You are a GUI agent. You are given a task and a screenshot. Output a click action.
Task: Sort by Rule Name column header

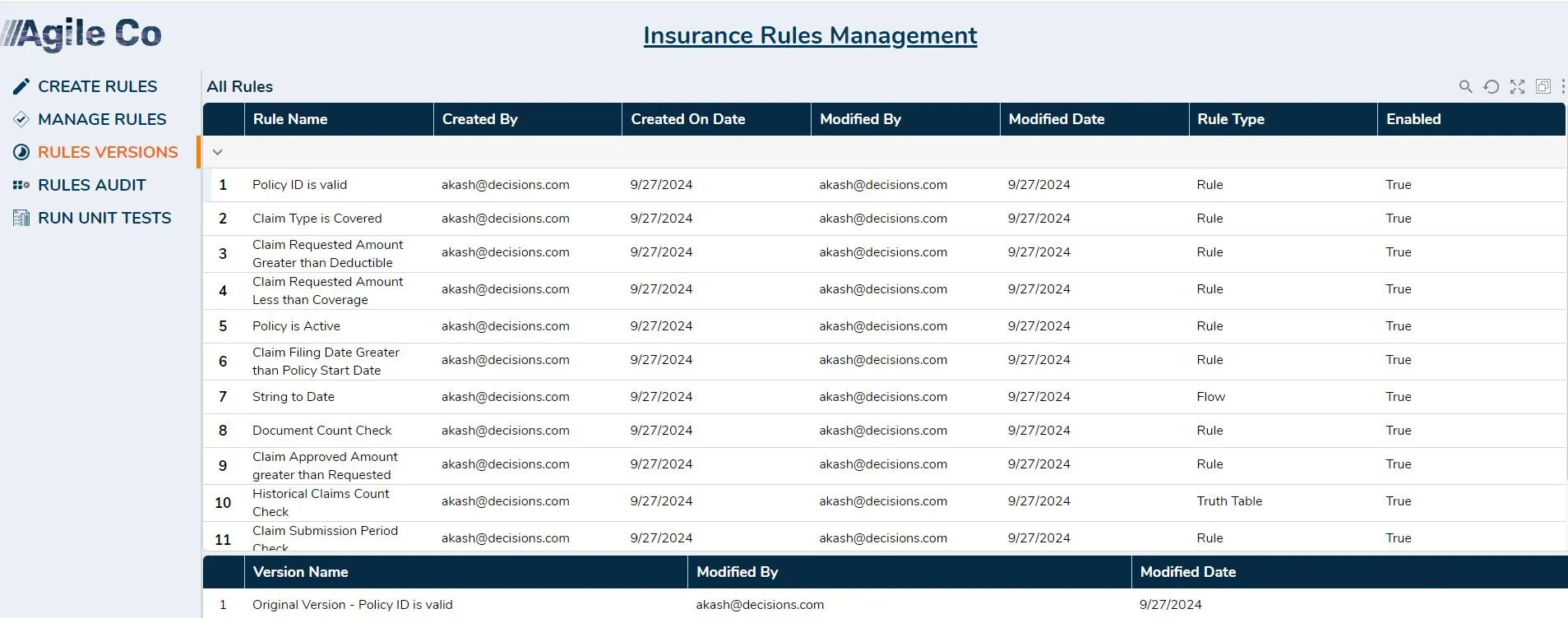pyautogui.click(x=338, y=119)
